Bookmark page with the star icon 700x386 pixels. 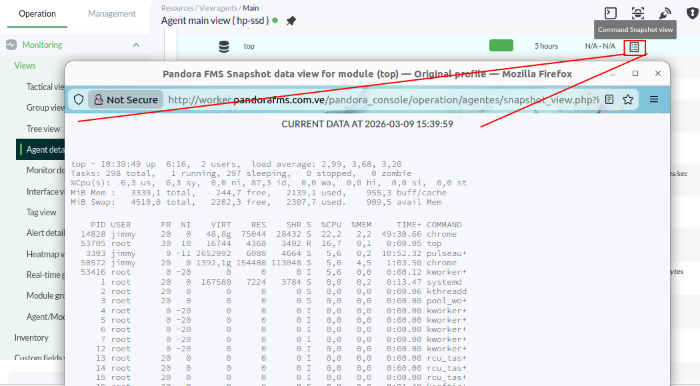pos(628,100)
